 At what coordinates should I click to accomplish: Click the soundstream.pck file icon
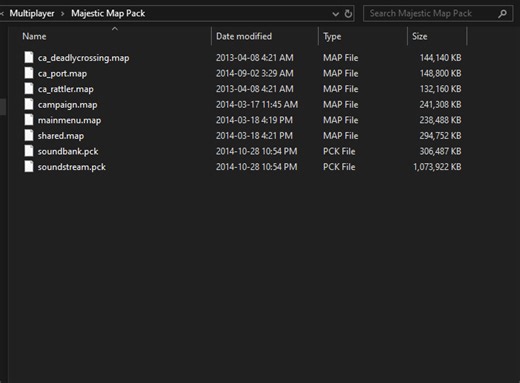[x=29, y=167]
